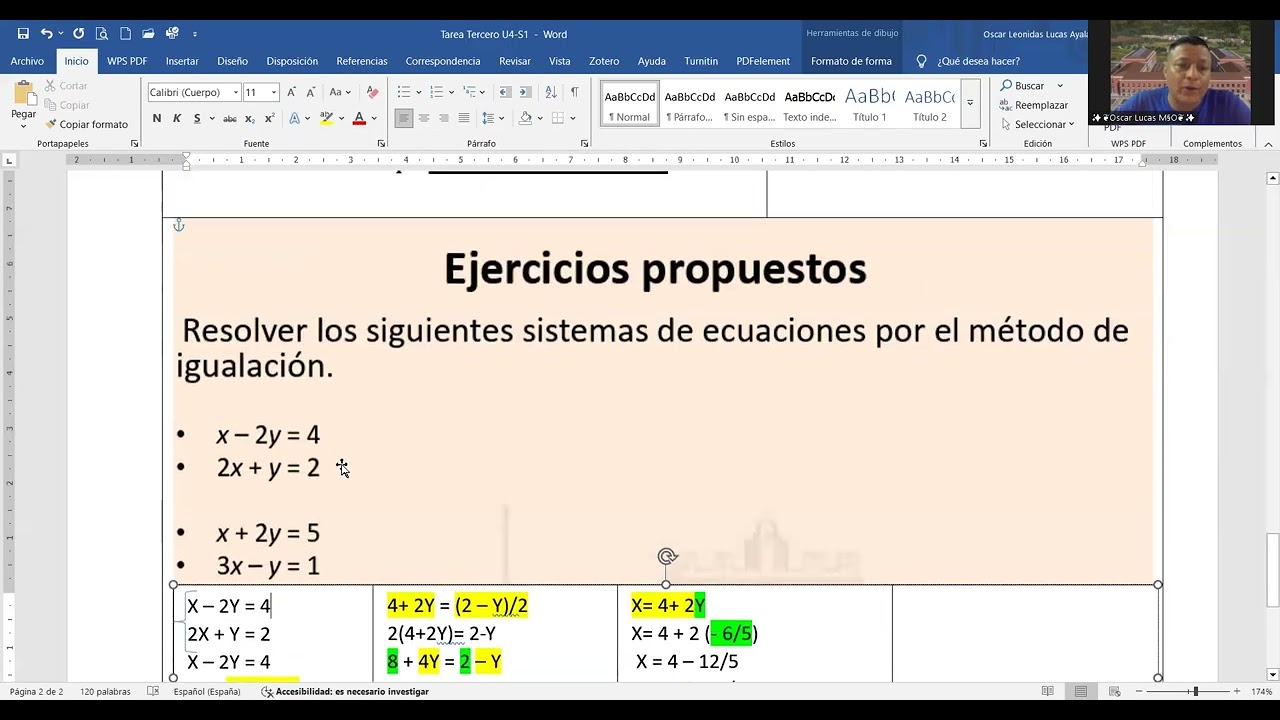Image resolution: width=1280 pixels, height=720 pixels.
Task: Save the document with the floppy disk icon
Action: [x=23, y=34]
